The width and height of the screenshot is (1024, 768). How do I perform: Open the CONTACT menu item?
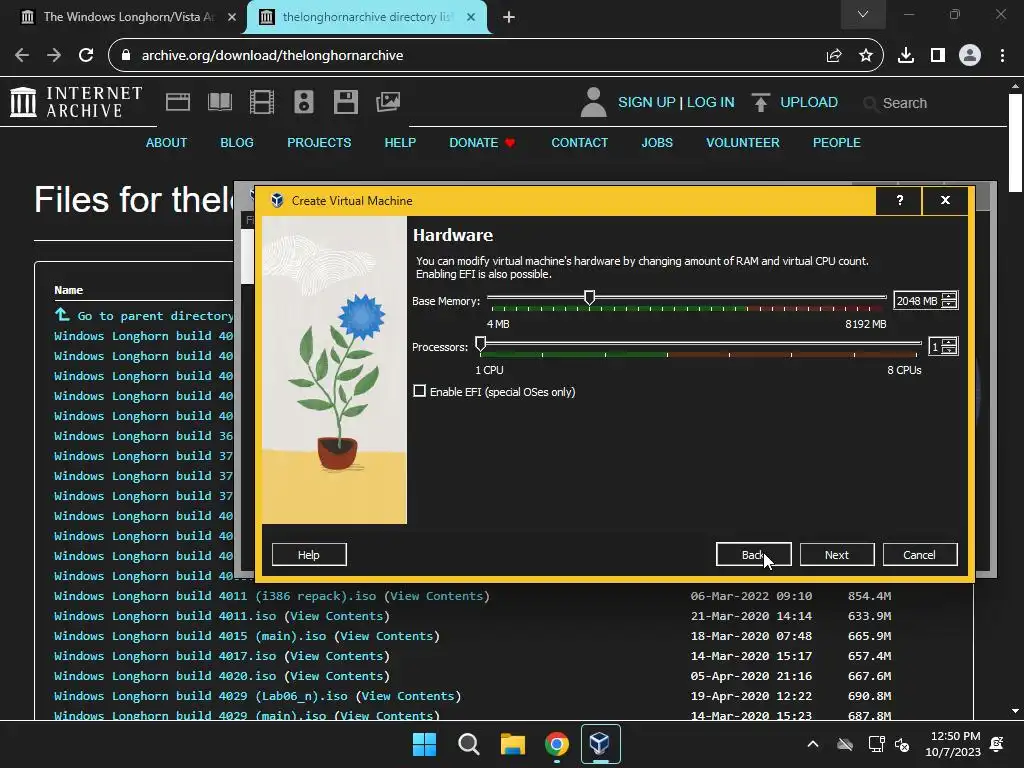(579, 142)
